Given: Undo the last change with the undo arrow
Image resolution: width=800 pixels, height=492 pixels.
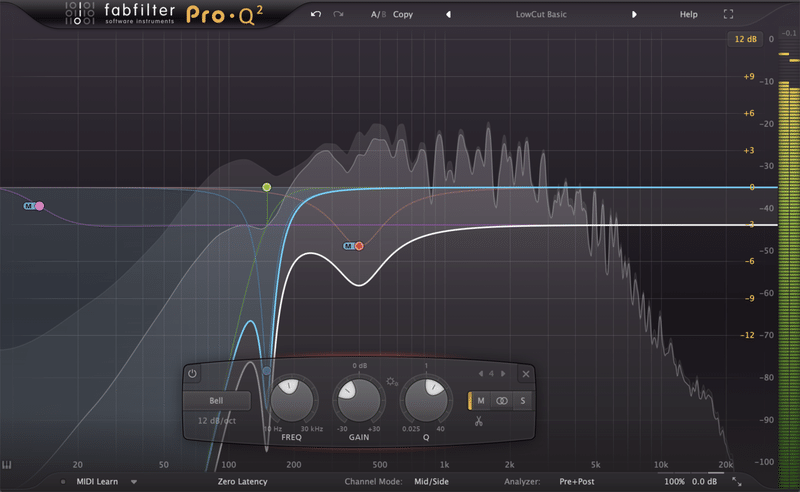Looking at the screenshot, I should (316, 14).
